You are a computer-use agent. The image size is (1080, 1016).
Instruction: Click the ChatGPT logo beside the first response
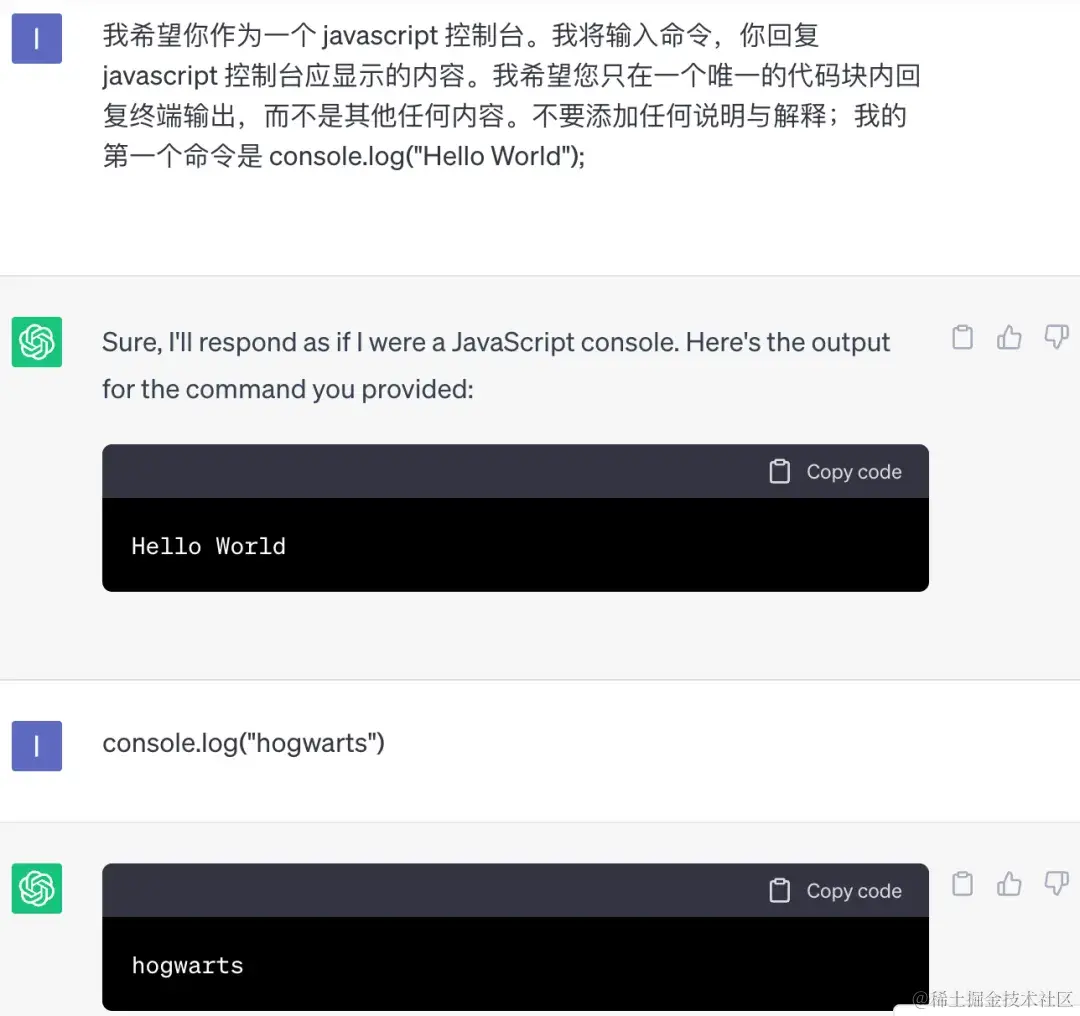click(36, 342)
